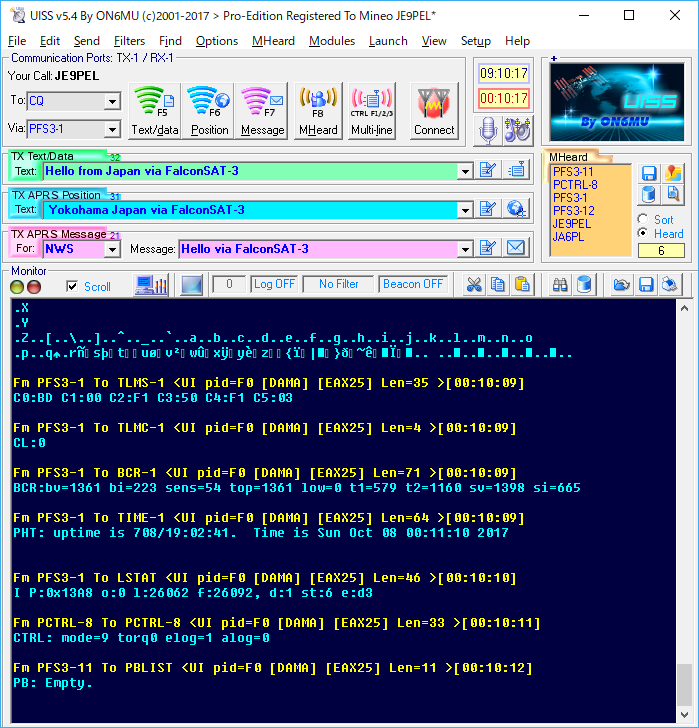This screenshot has width=699, height=728.
Task: Click the binoculars search icon in Monitor
Action: tap(561, 285)
